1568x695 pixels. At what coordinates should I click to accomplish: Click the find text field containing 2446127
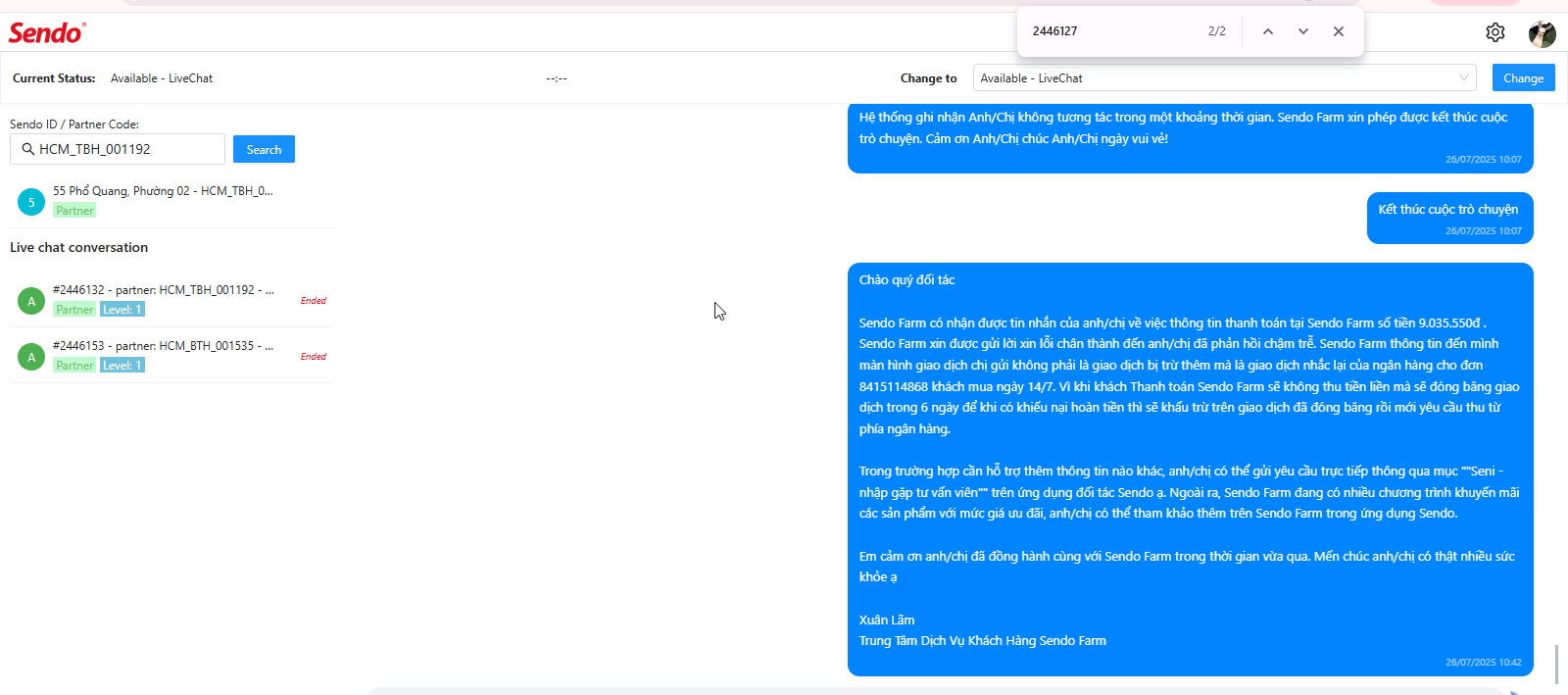pyautogui.click(x=1112, y=31)
